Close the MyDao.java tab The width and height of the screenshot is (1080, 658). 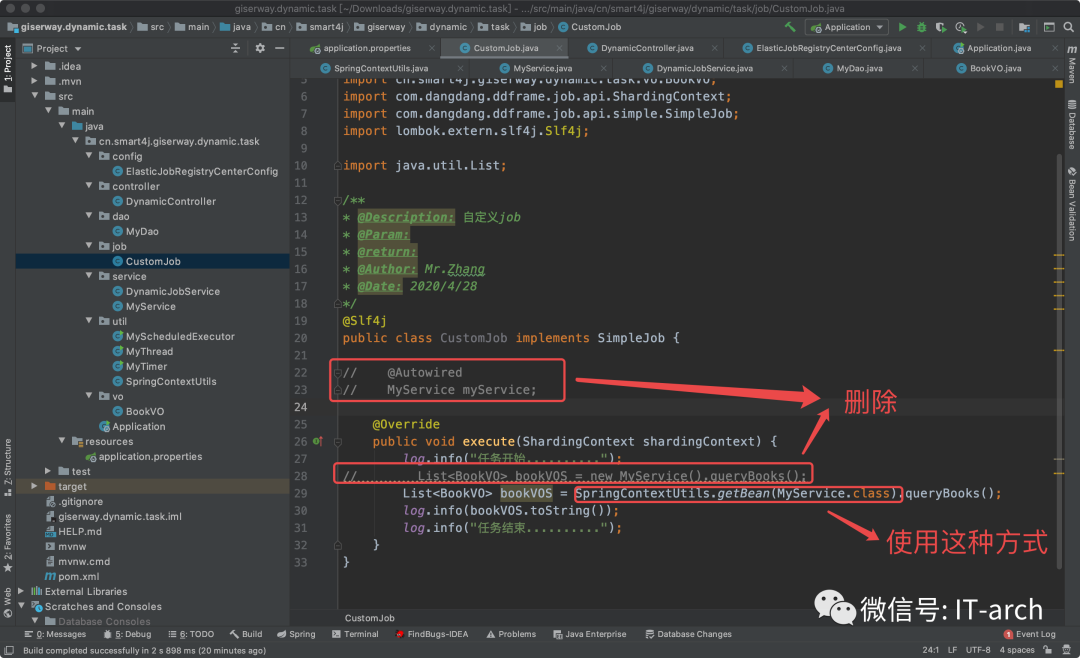[x=915, y=68]
